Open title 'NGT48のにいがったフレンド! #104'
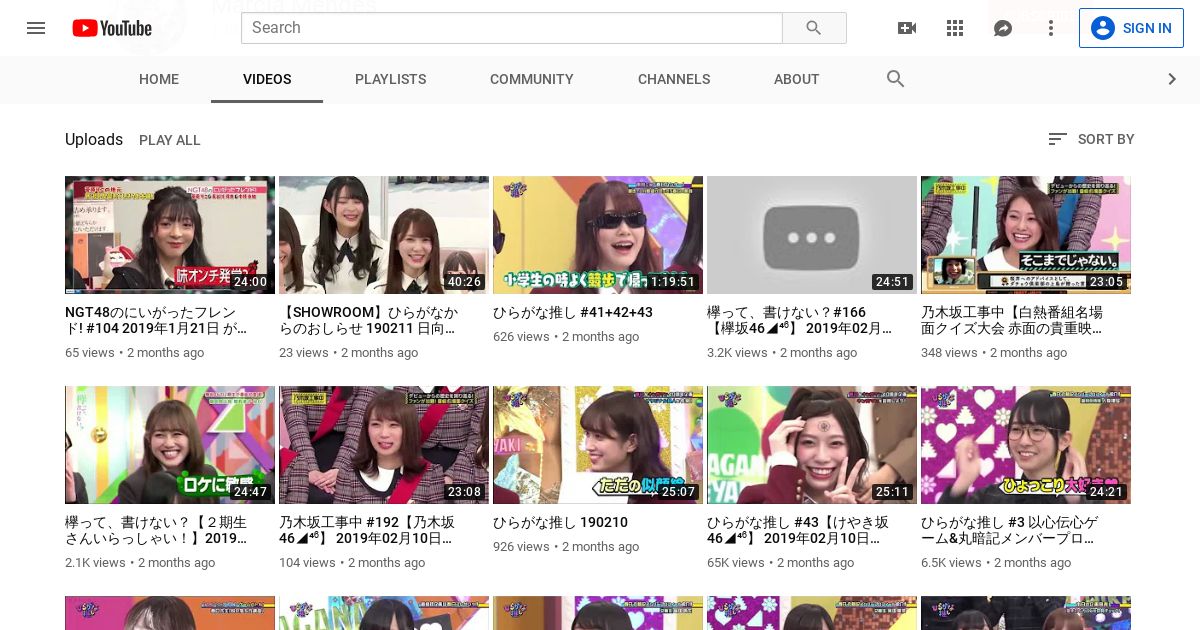The height and width of the screenshot is (630, 1200). pos(156,320)
